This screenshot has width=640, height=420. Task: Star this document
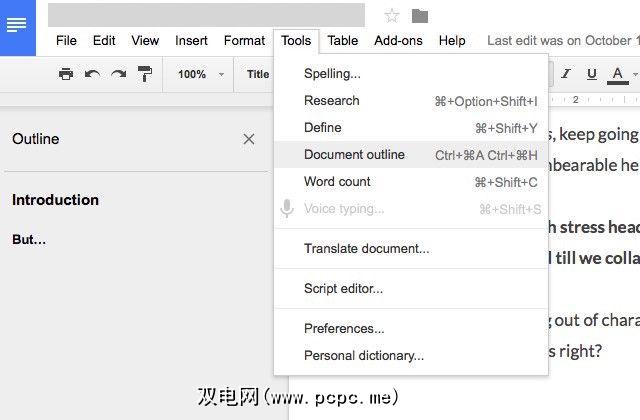[x=392, y=16]
